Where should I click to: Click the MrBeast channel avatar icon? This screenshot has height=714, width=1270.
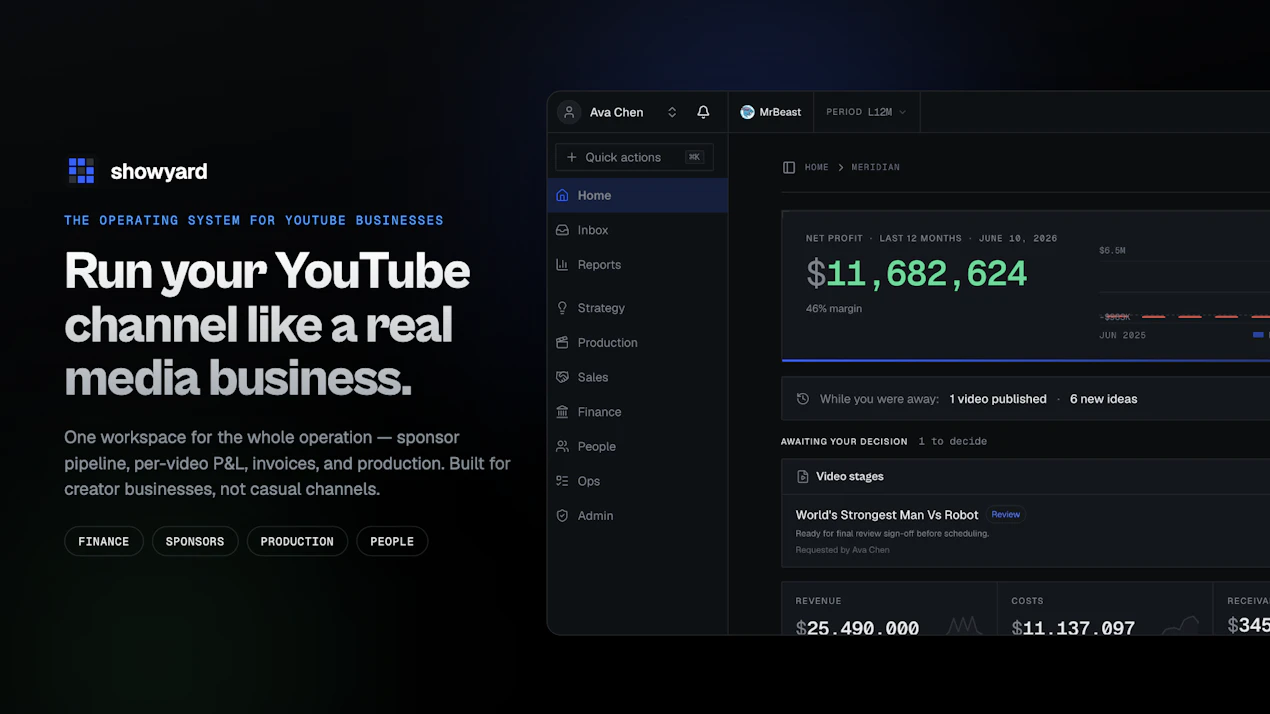point(747,112)
